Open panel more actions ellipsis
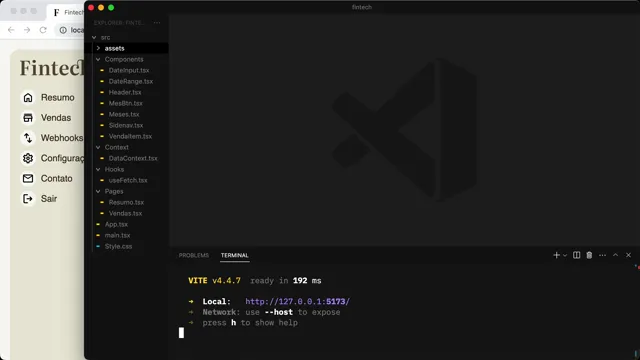The height and width of the screenshot is (360, 640). click(602, 255)
